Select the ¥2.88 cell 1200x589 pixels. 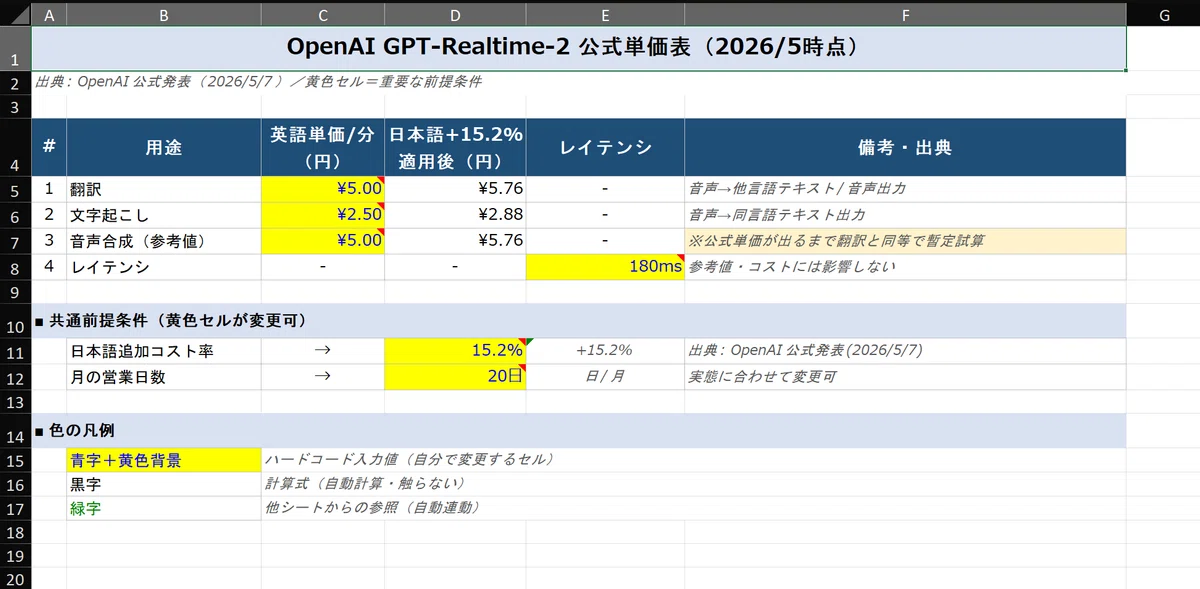coord(455,215)
